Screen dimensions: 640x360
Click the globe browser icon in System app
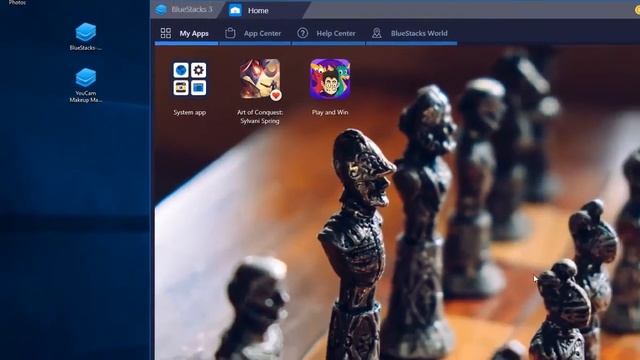[180, 70]
